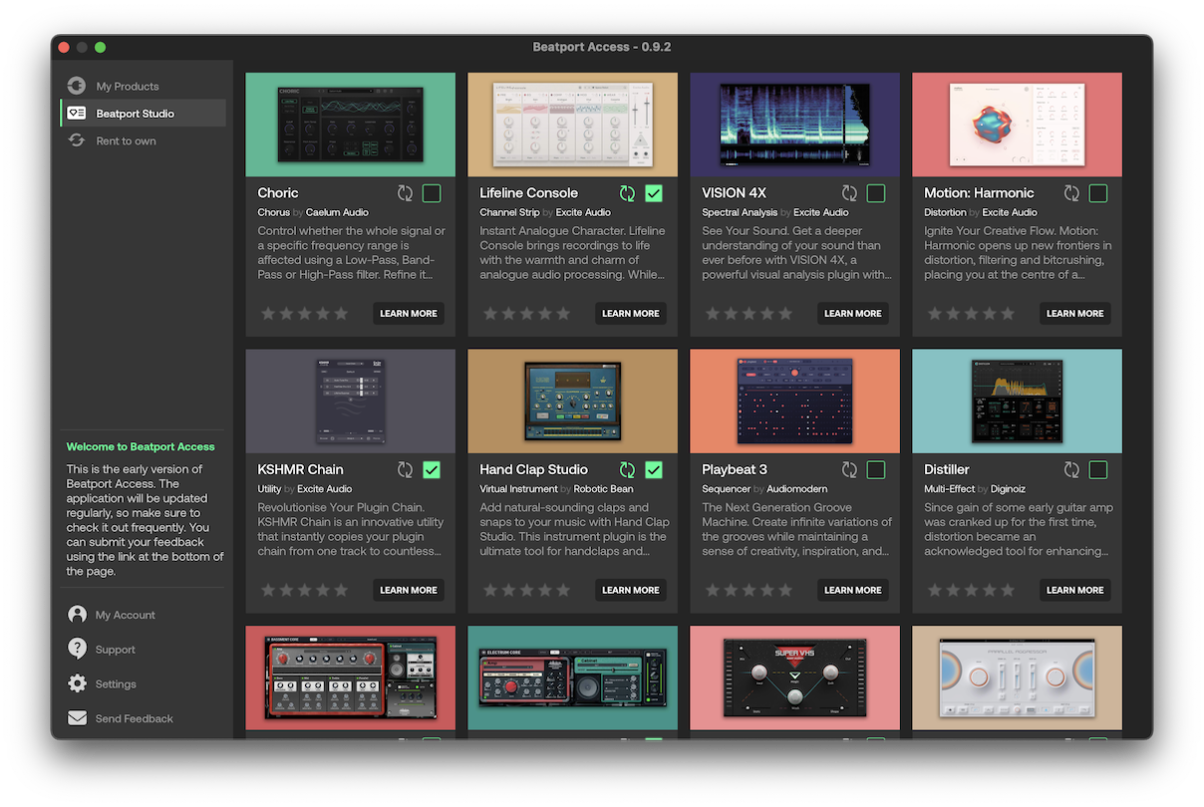
Task: Click the Robotic Bean vendor link
Action: [x=606, y=489]
